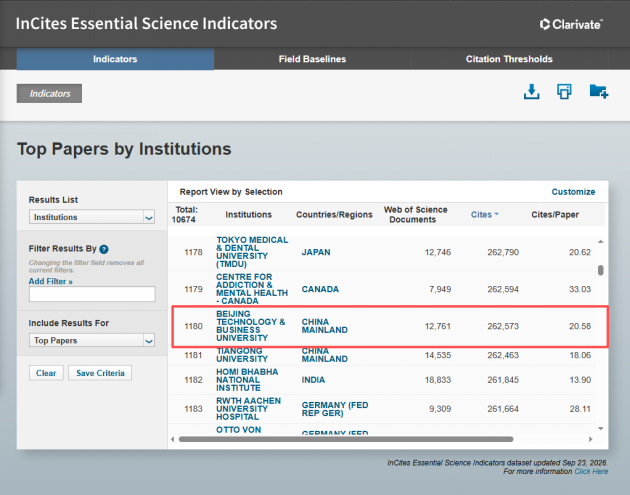
Task: Open Beijing Technology & Business University link
Action: point(251,326)
